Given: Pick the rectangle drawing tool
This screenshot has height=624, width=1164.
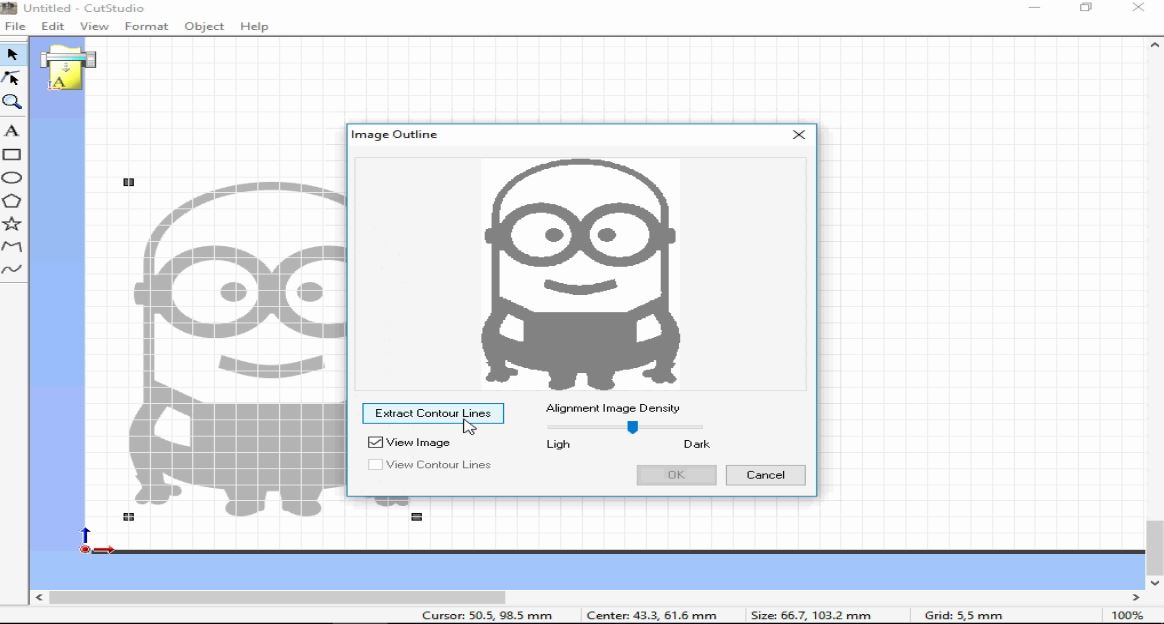Looking at the screenshot, I should [x=12, y=154].
